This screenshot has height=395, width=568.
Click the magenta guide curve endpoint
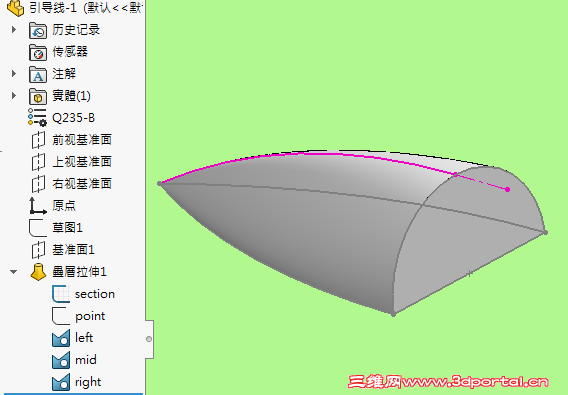(508, 190)
